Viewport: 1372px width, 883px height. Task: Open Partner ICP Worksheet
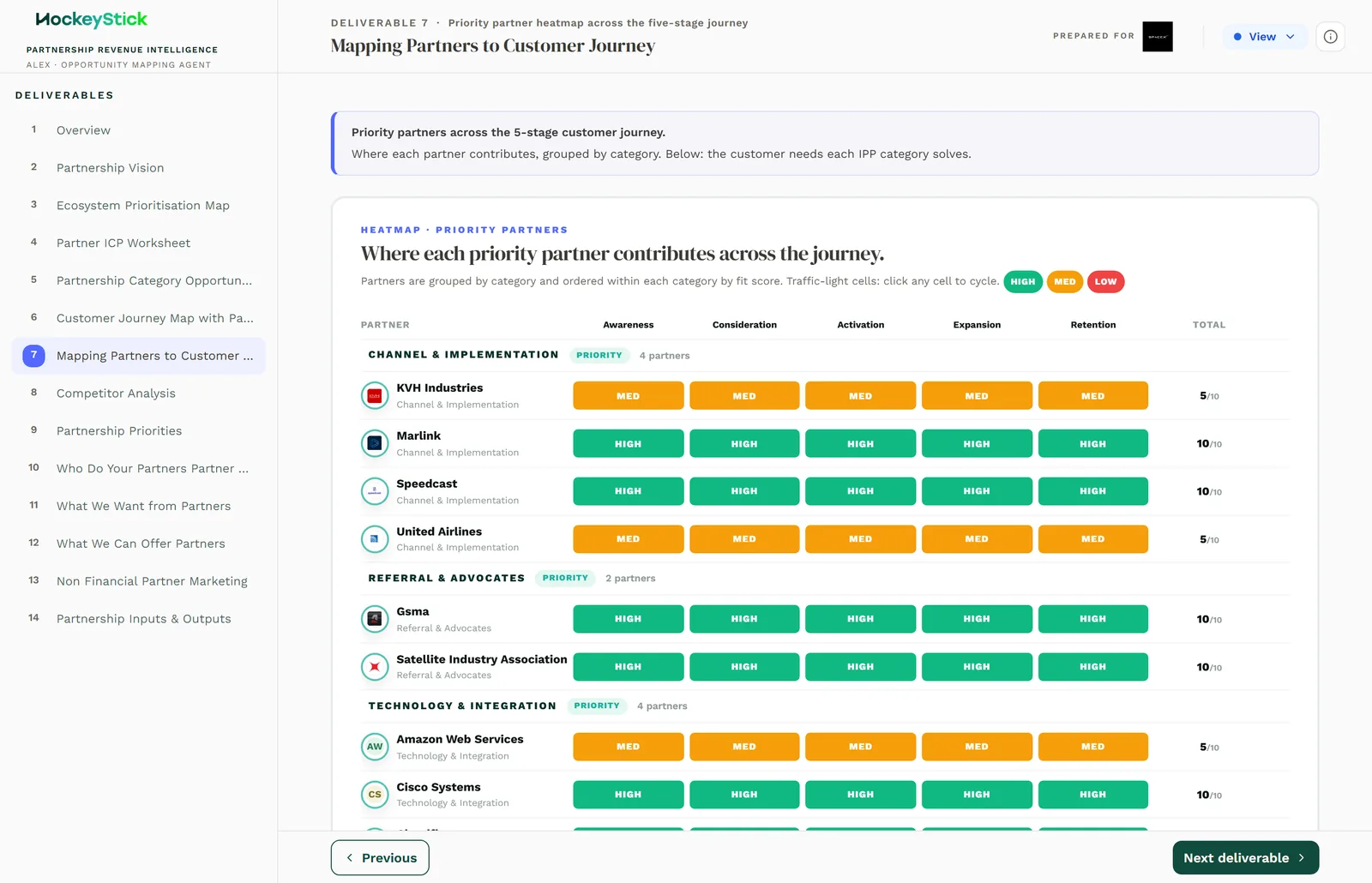coord(138,243)
